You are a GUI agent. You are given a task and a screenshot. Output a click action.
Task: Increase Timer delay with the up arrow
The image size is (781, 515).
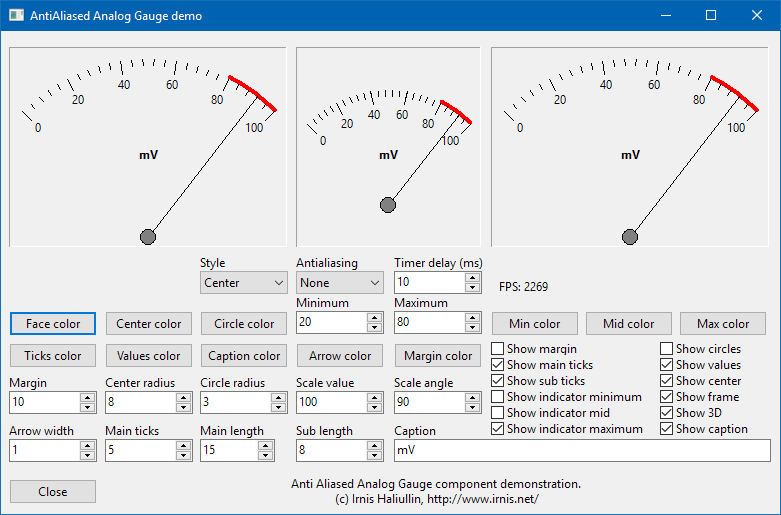472,277
